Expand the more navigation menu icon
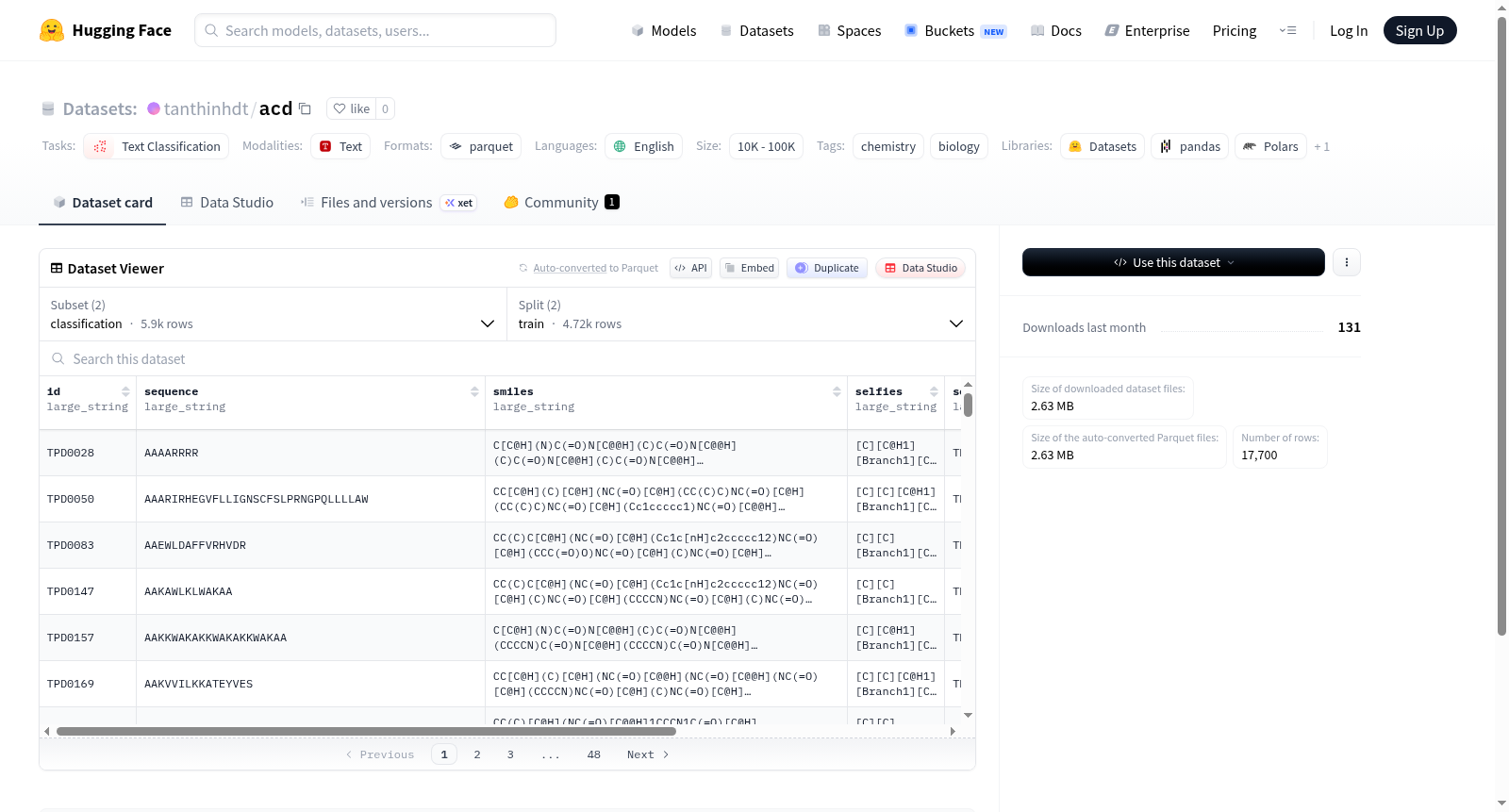Image resolution: width=1509 pixels, height=812 pixels. [1287, 30]
